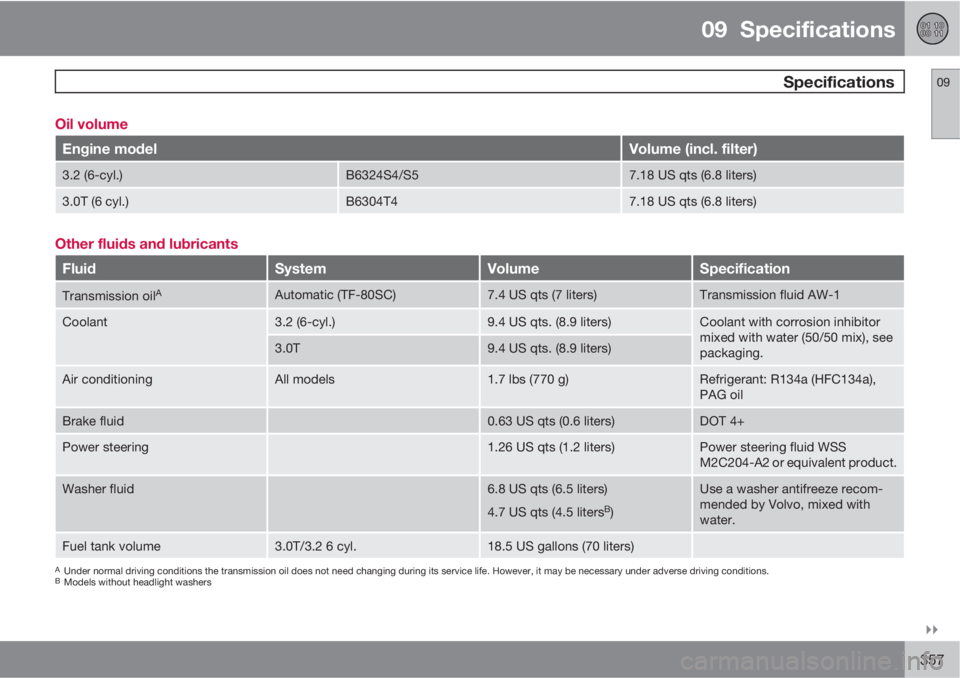Click the double-arrow next page indicator
The image size is (960, 678).
pos(932,630)
